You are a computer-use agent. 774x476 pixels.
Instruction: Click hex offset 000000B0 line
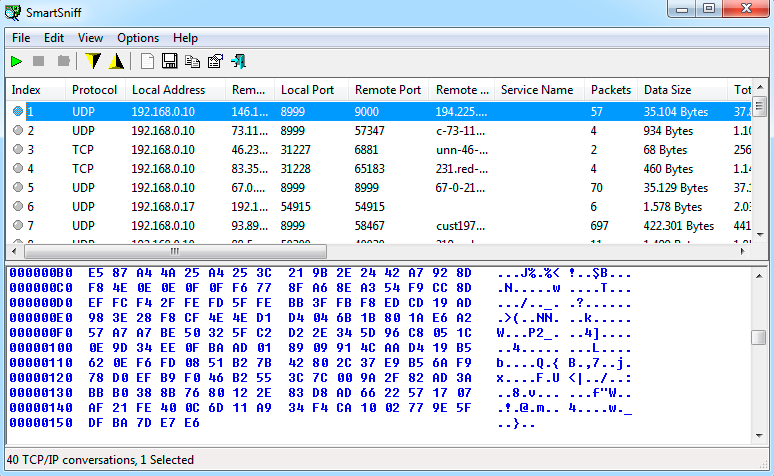click(x=319, y=273)
